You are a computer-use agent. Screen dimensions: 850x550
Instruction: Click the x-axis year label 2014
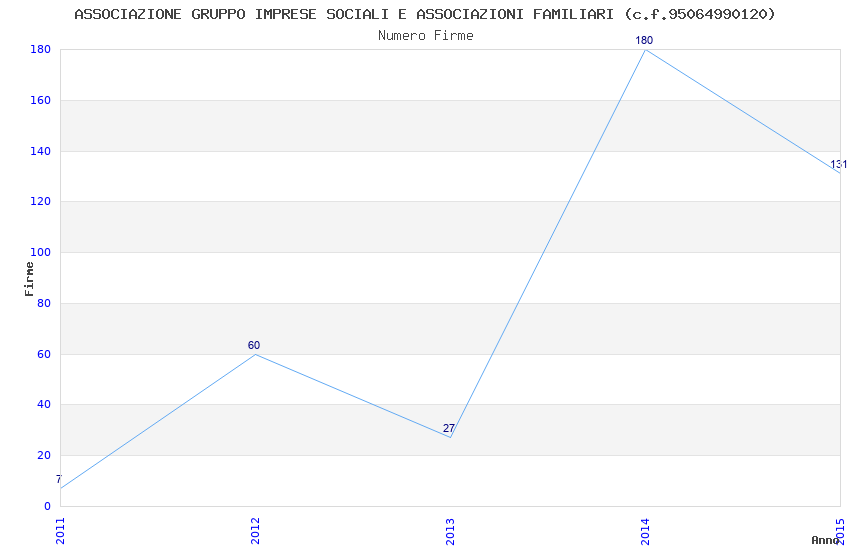click(x=645, y=531)
